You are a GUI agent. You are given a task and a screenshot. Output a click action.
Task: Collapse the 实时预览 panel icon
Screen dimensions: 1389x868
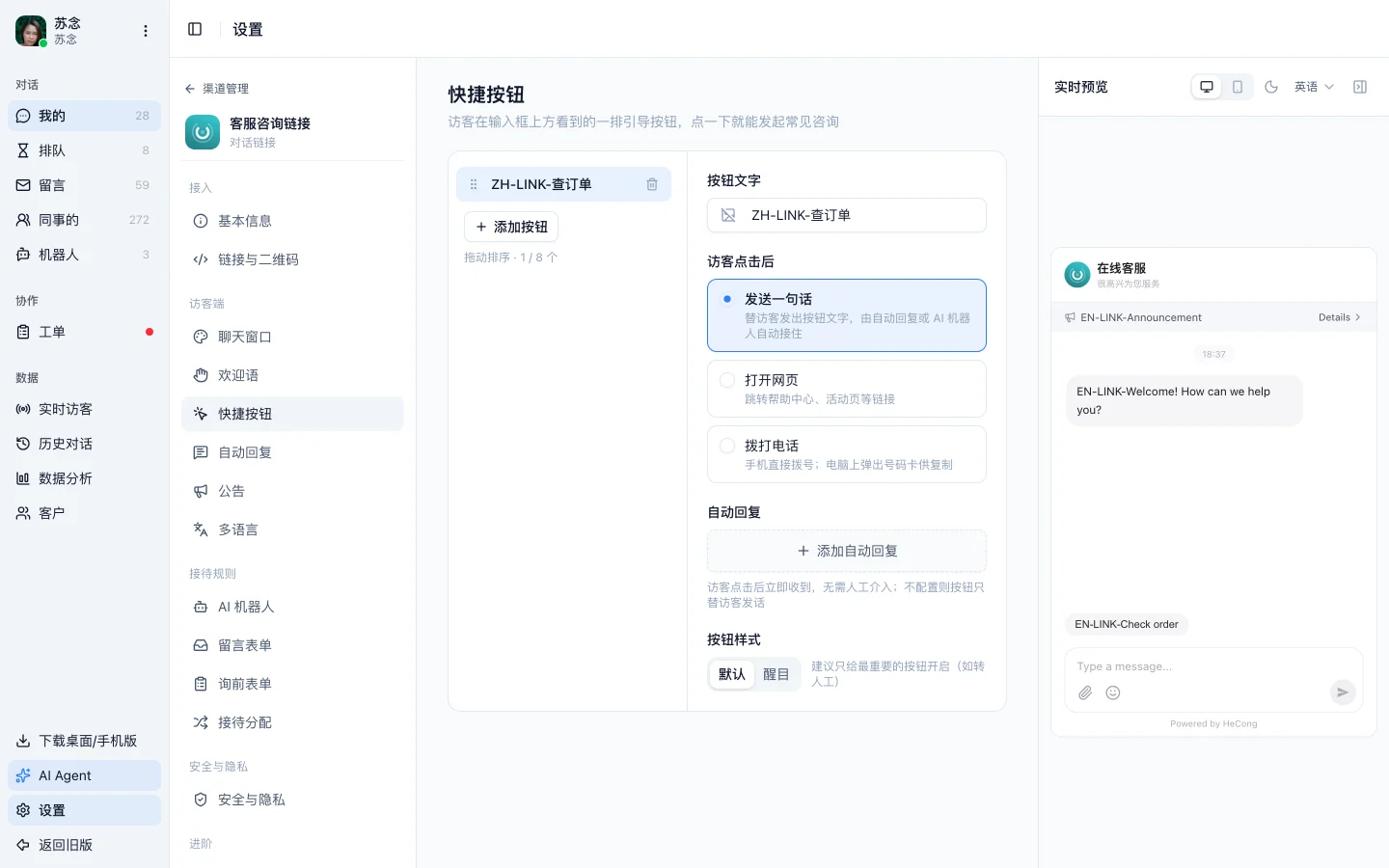1360,87
